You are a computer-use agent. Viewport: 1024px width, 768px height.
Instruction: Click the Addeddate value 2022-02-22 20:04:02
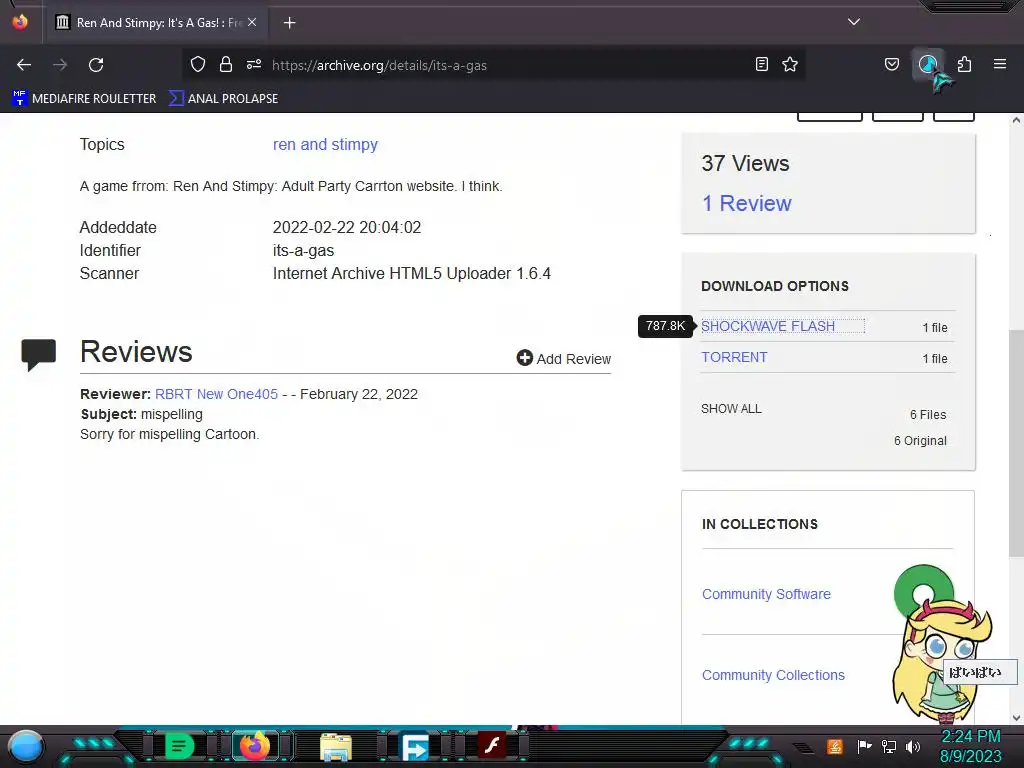[x=347, y=227]
